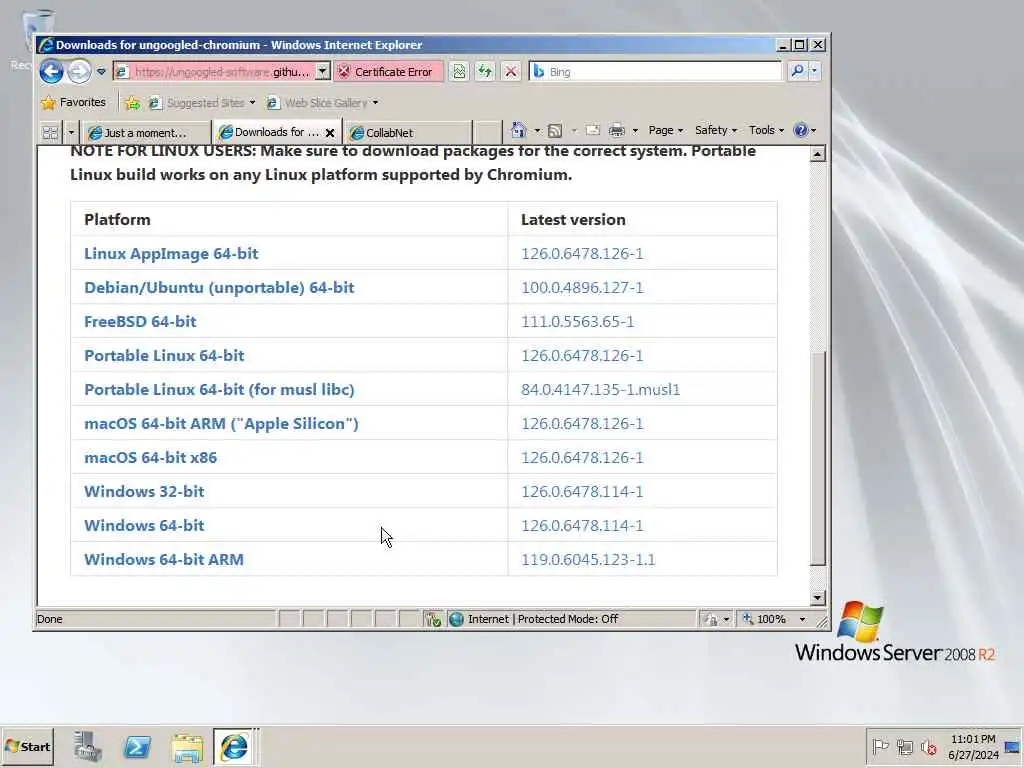Click the page scrollbar down arrow
Image resolution: width=1024 pixels, height=768 pixels.
coord(817,598)
